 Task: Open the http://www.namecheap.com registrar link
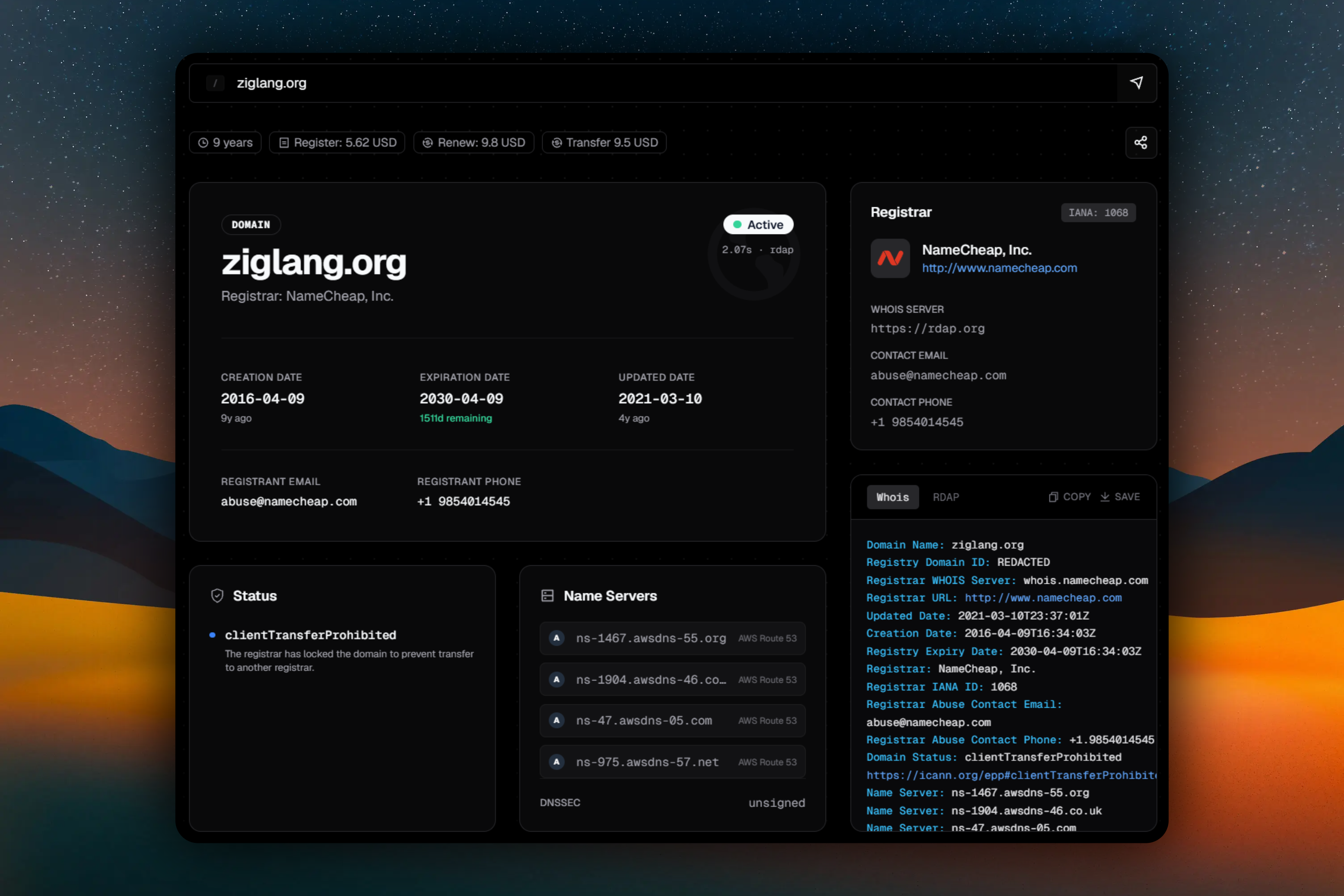click(x=999, y=268)
